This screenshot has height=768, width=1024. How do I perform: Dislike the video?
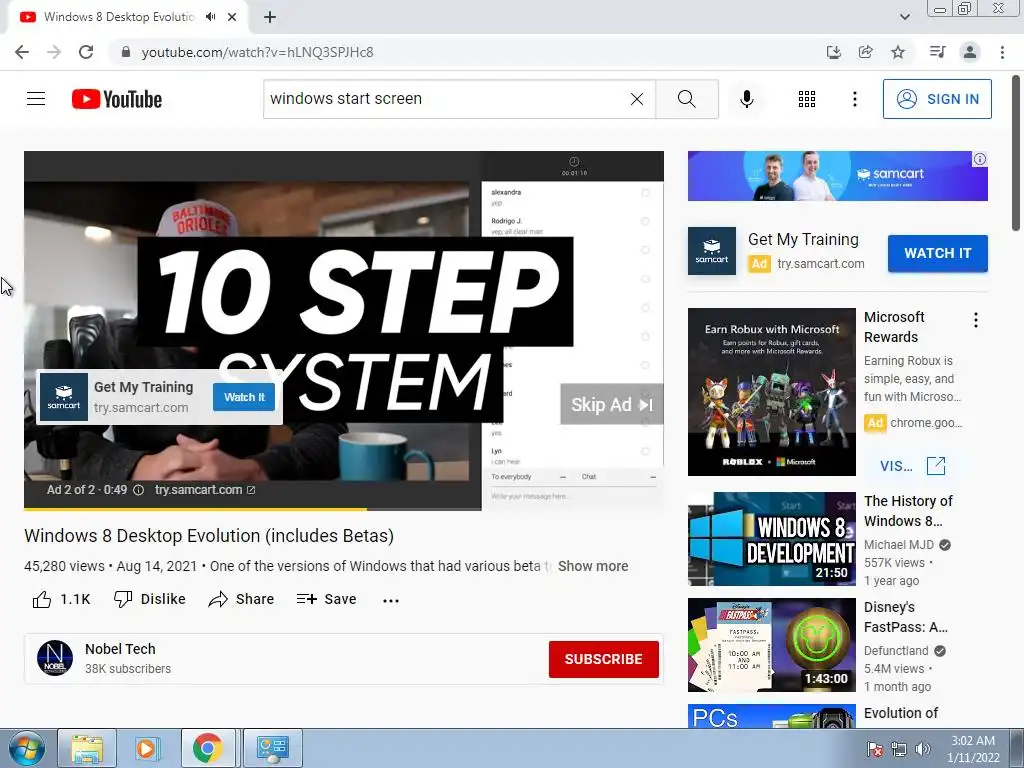click(150, 599)
